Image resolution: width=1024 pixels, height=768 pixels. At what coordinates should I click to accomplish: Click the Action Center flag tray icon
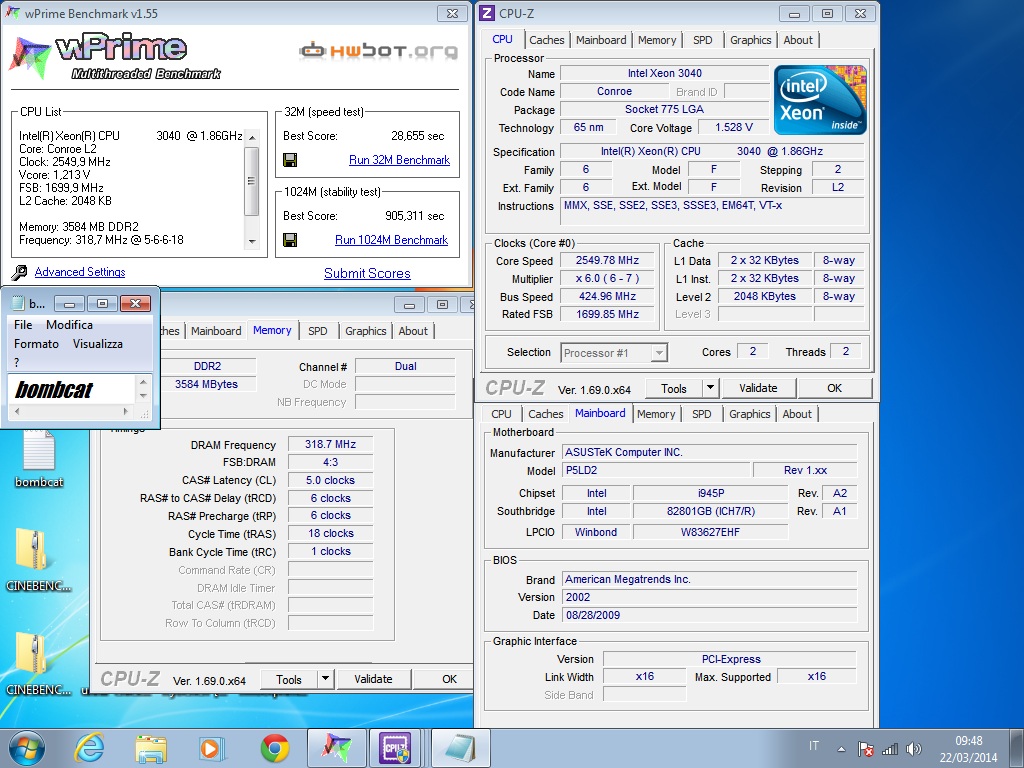pos(866,749)
